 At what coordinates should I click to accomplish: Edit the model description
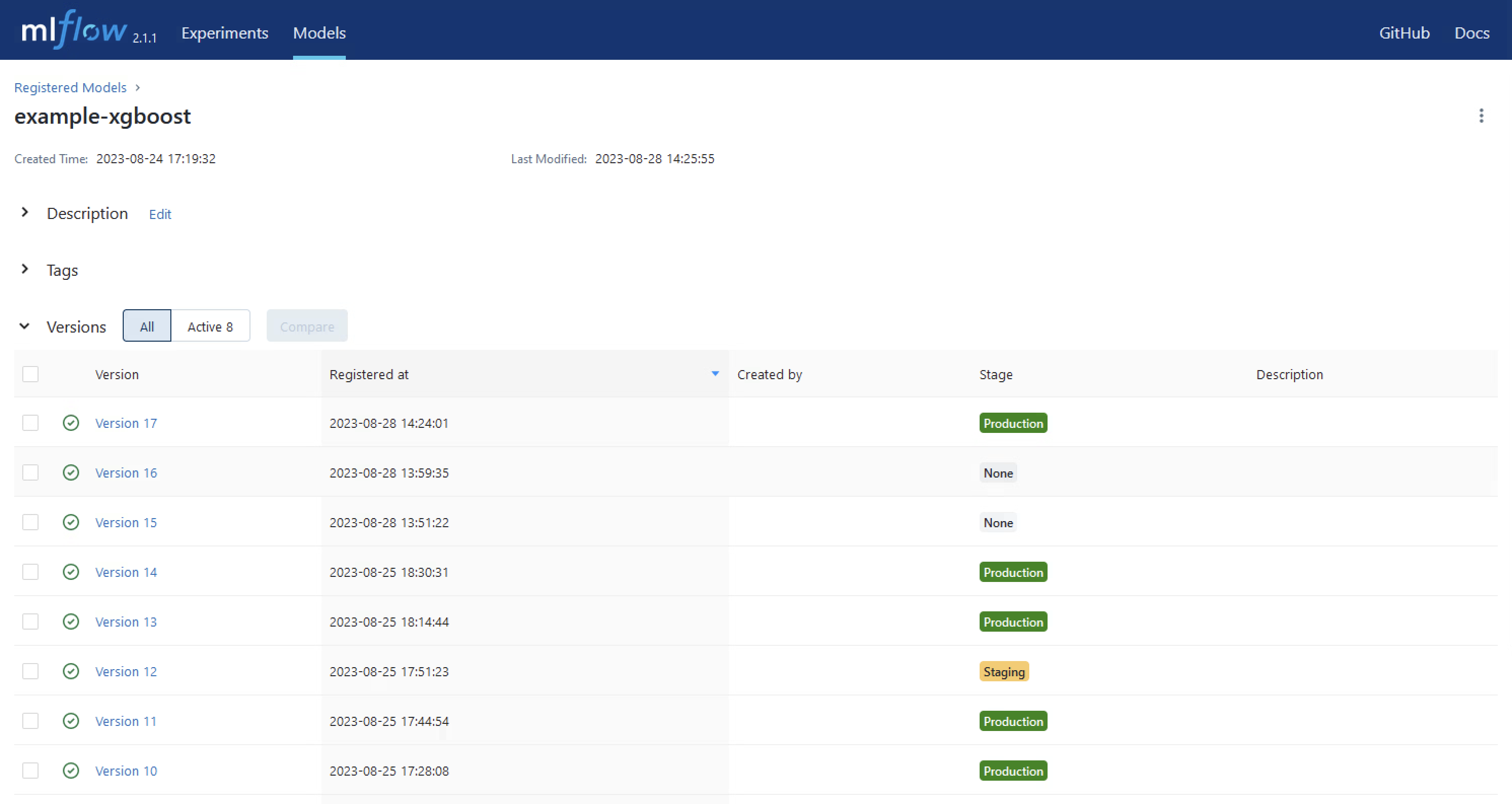pyautogui.click(x=160, y=214)
